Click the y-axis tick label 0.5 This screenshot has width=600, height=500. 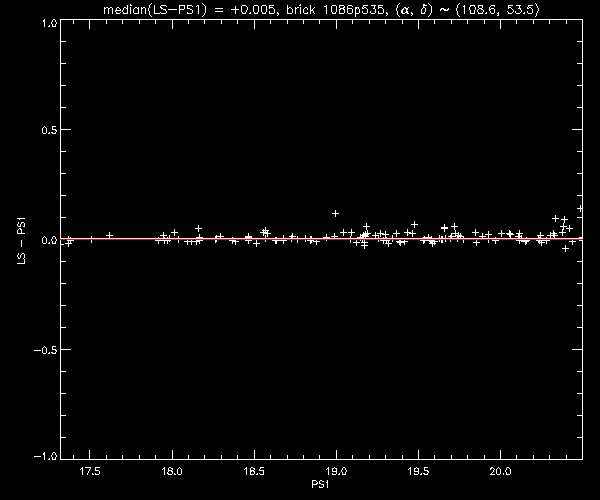tap(49, 130)
